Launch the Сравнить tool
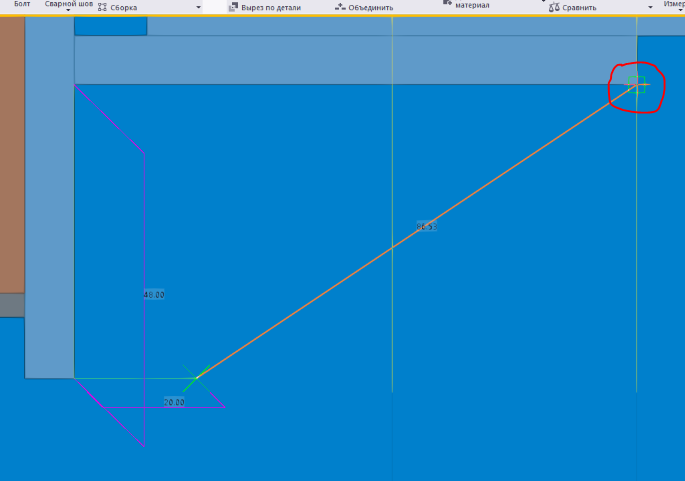The image size is (685, 481). (x=572, y=7)
